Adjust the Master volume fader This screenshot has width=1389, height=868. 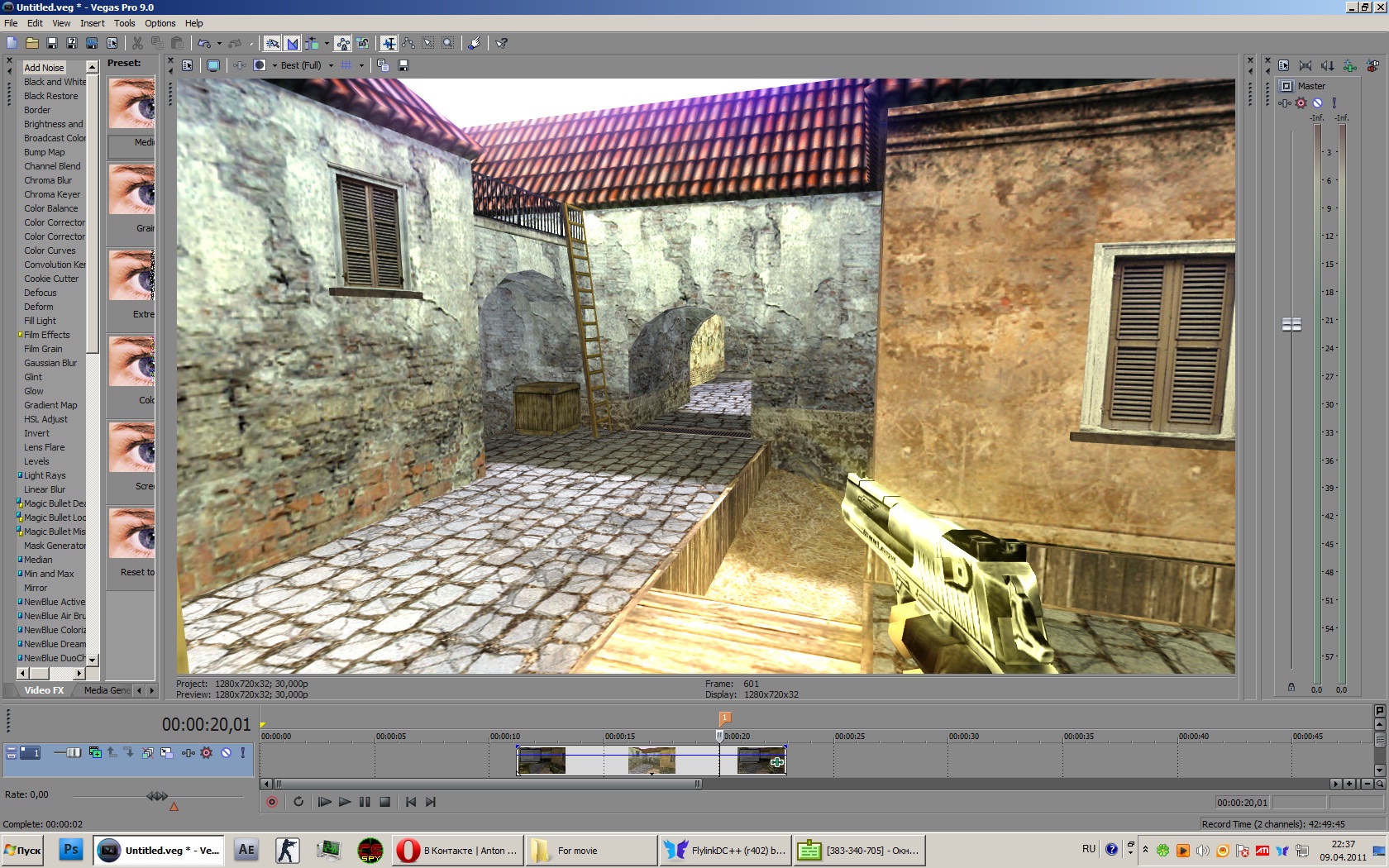(1291, 325)
